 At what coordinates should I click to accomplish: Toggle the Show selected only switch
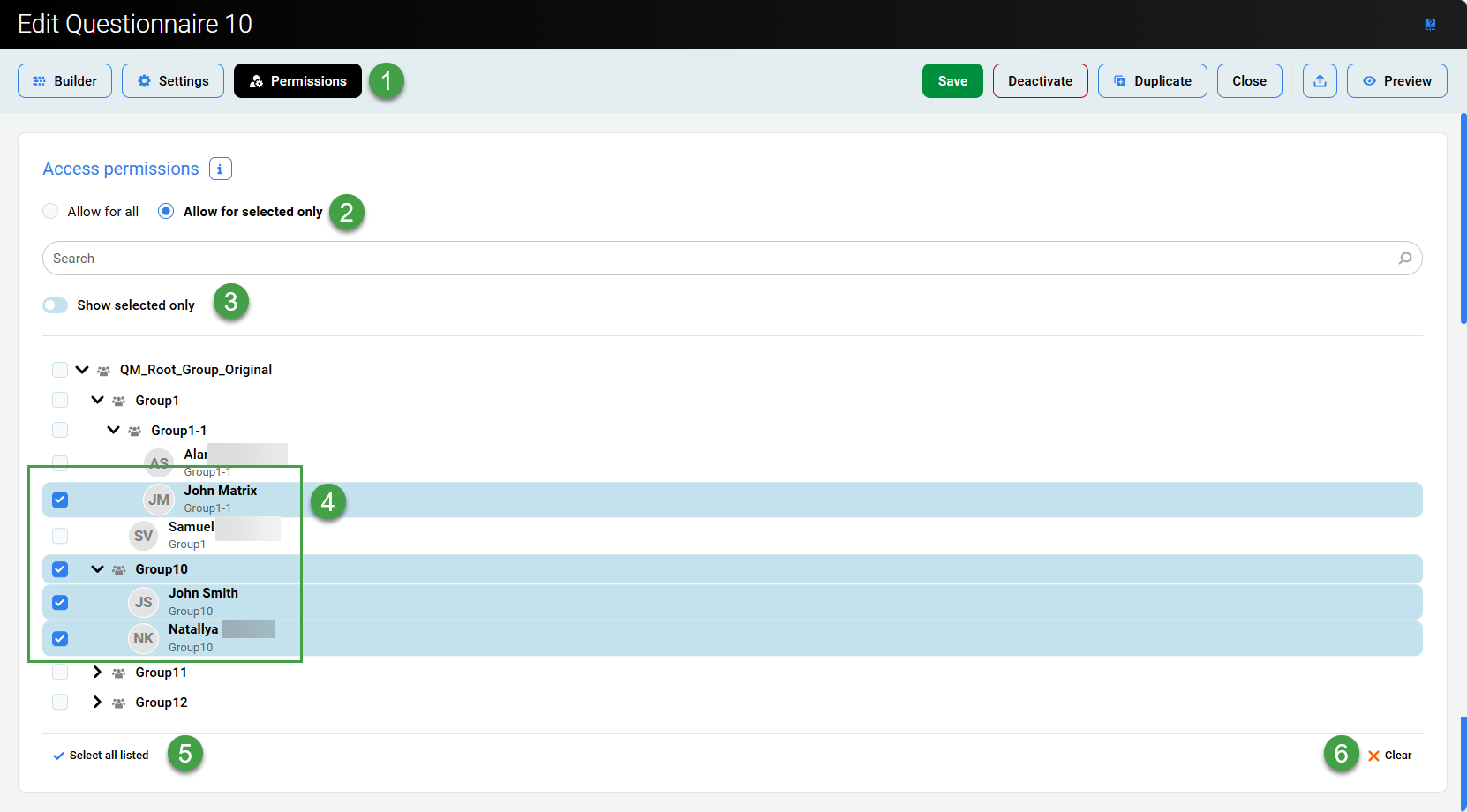click(56, 305)
